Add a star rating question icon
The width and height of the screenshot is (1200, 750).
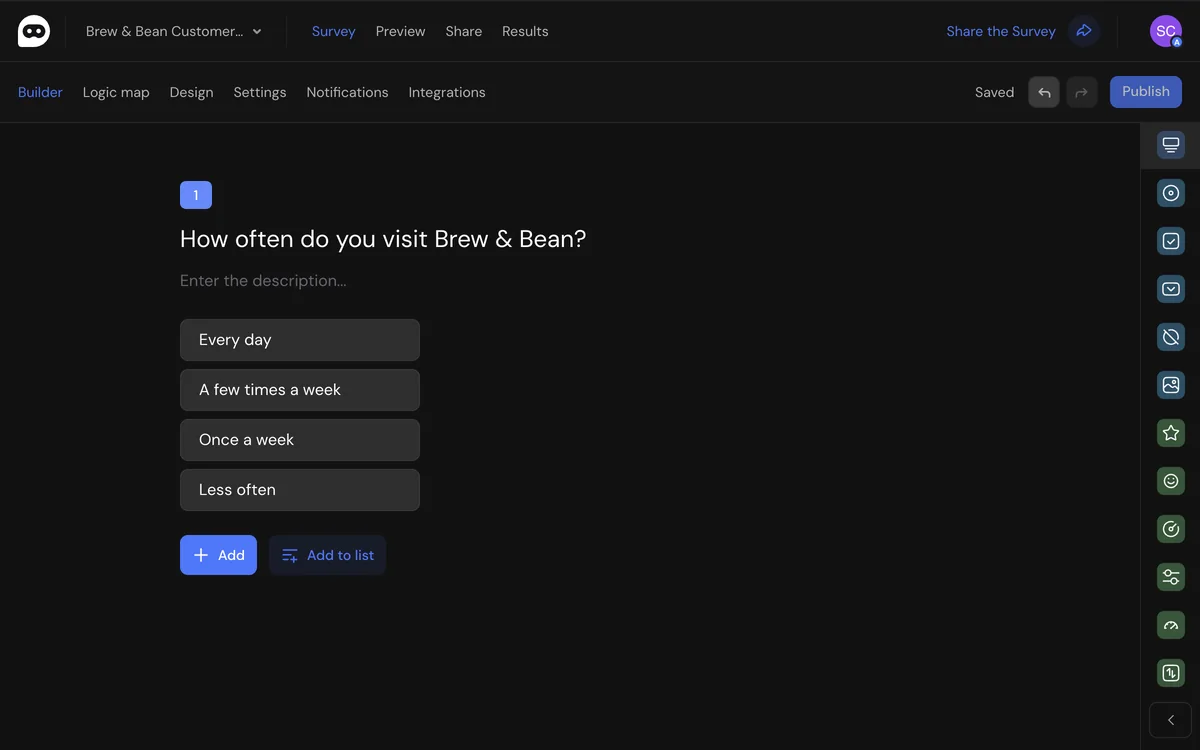point(1171,433)
